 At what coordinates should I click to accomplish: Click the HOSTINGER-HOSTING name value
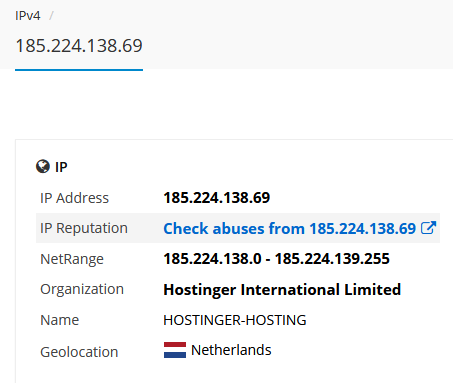point(235,320)
